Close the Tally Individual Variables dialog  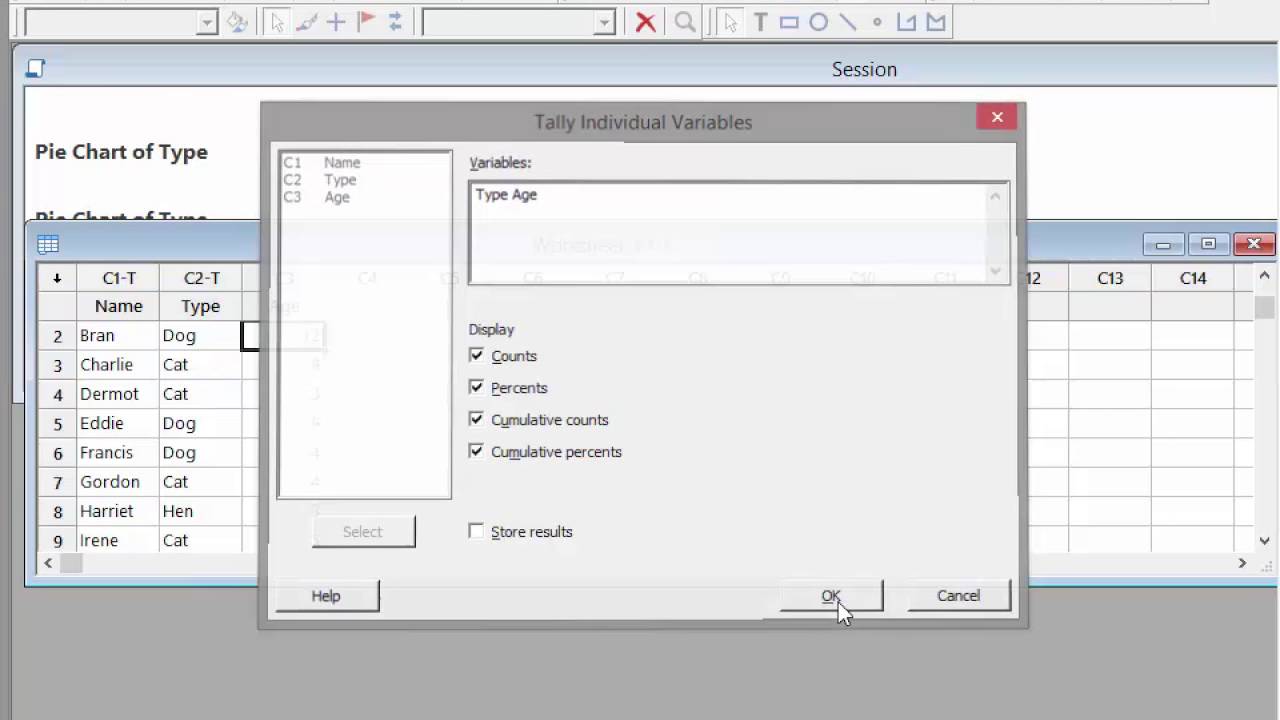point(997,117)
